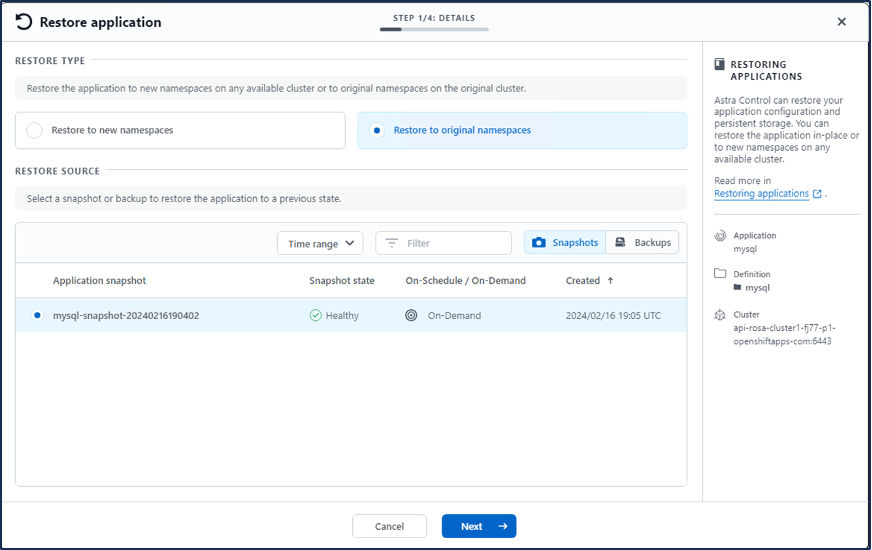Click the On-Demand target icon in row

point(411,315)
